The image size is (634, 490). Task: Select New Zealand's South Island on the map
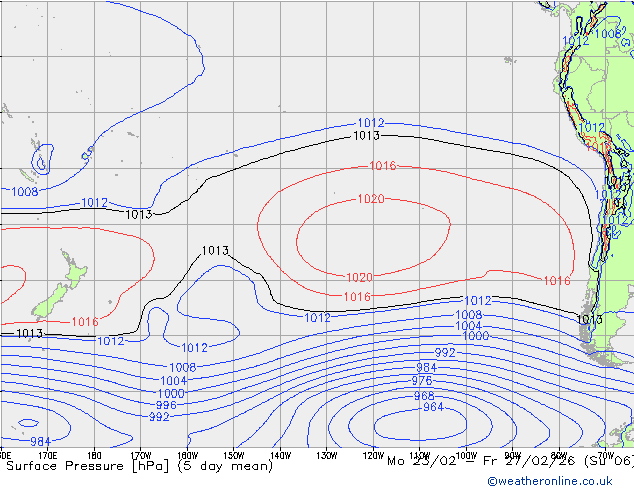coord(51,301)
